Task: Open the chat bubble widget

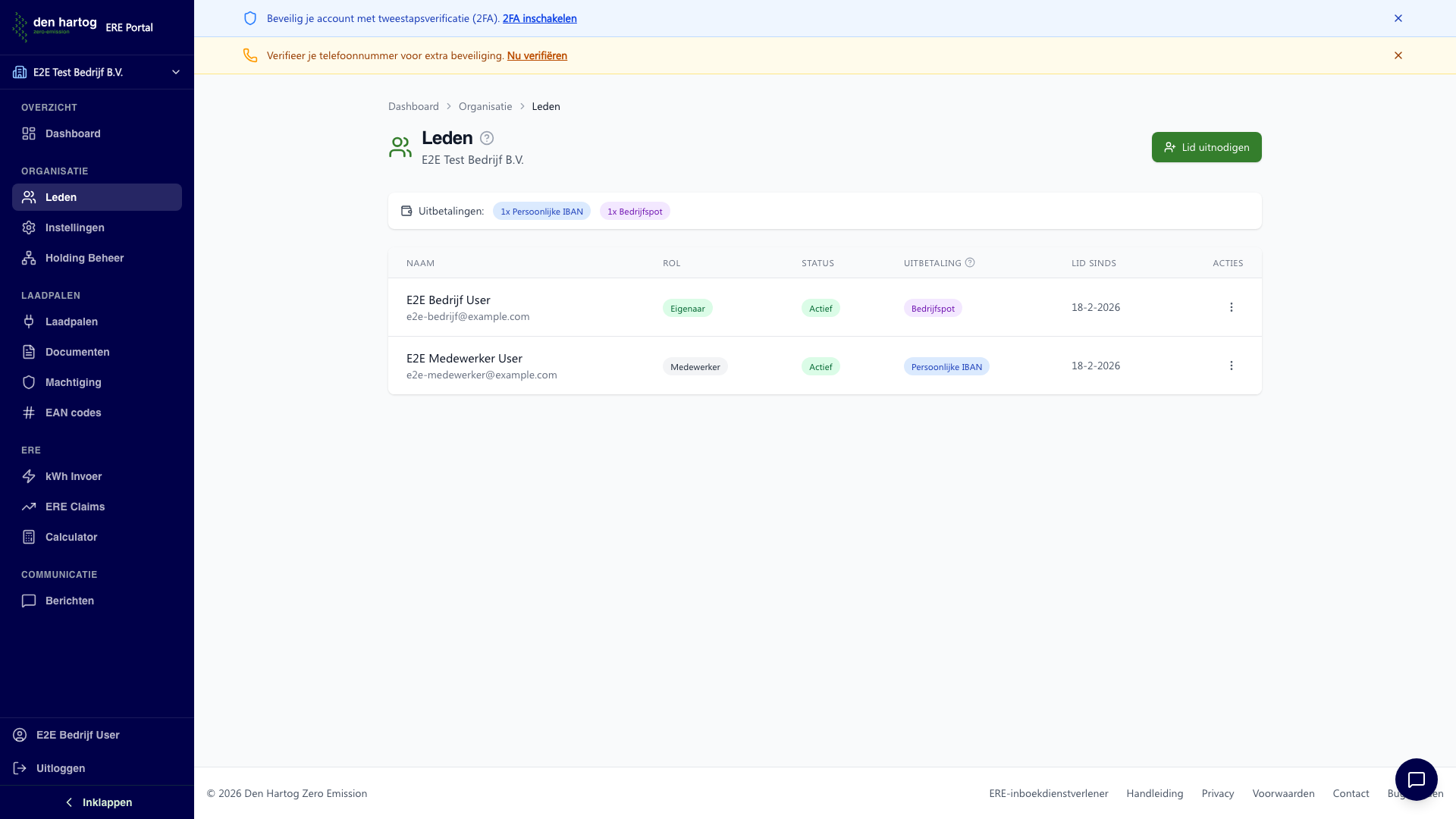Action: [x=1416, y=779]
